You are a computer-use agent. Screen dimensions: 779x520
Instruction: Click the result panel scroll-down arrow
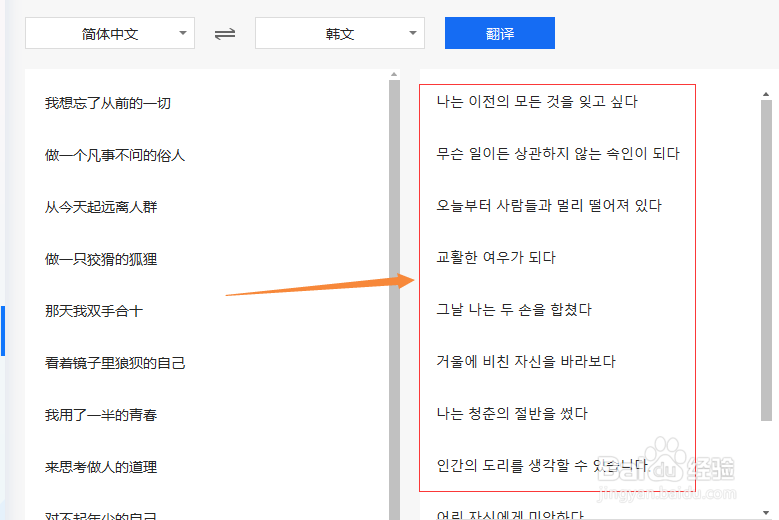pos(766,513)
